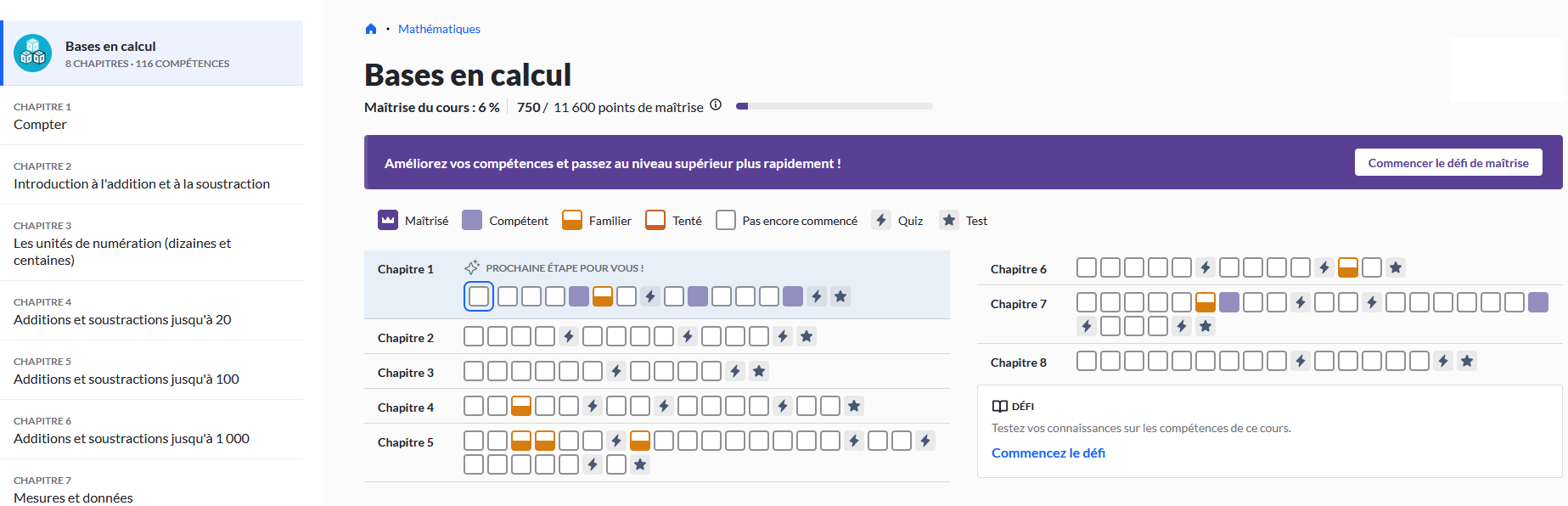Start the first quiz in Chapitre 4
Screen dimensions: 1568x506
tap(593, 406)
